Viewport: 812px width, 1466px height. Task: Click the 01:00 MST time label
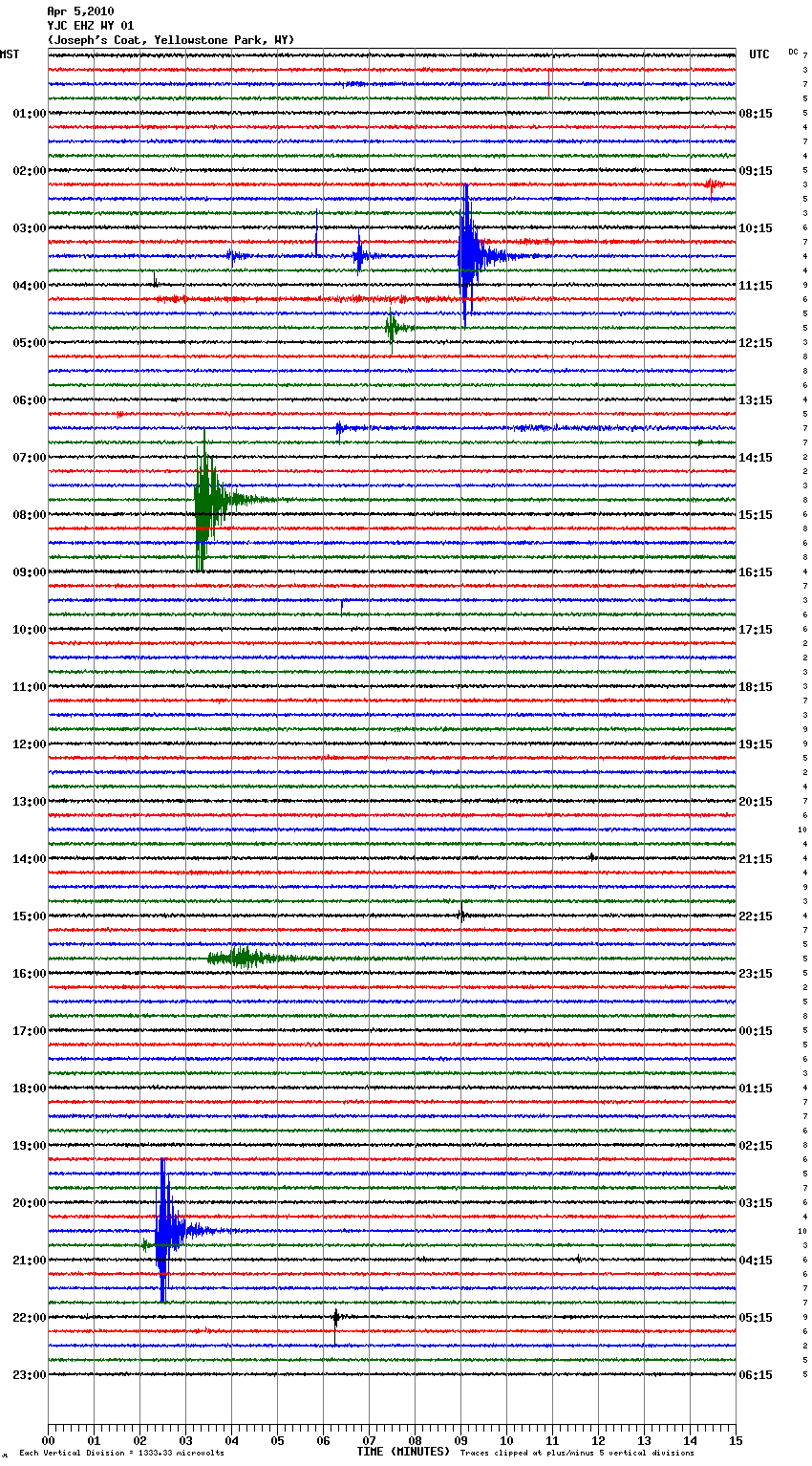(29, 114)
